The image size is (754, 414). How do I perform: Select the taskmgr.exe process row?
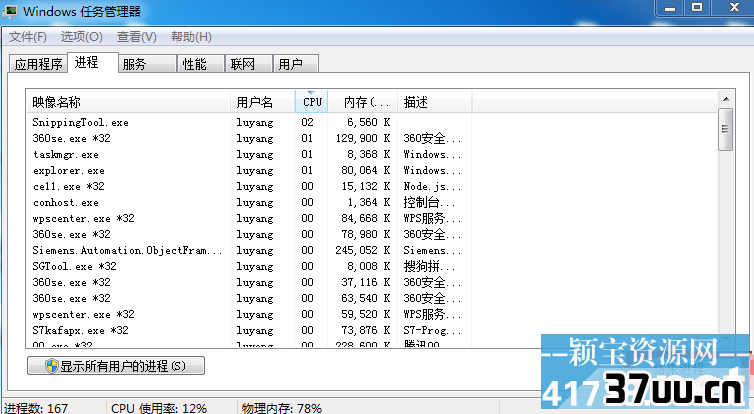(x=249, y=154)
